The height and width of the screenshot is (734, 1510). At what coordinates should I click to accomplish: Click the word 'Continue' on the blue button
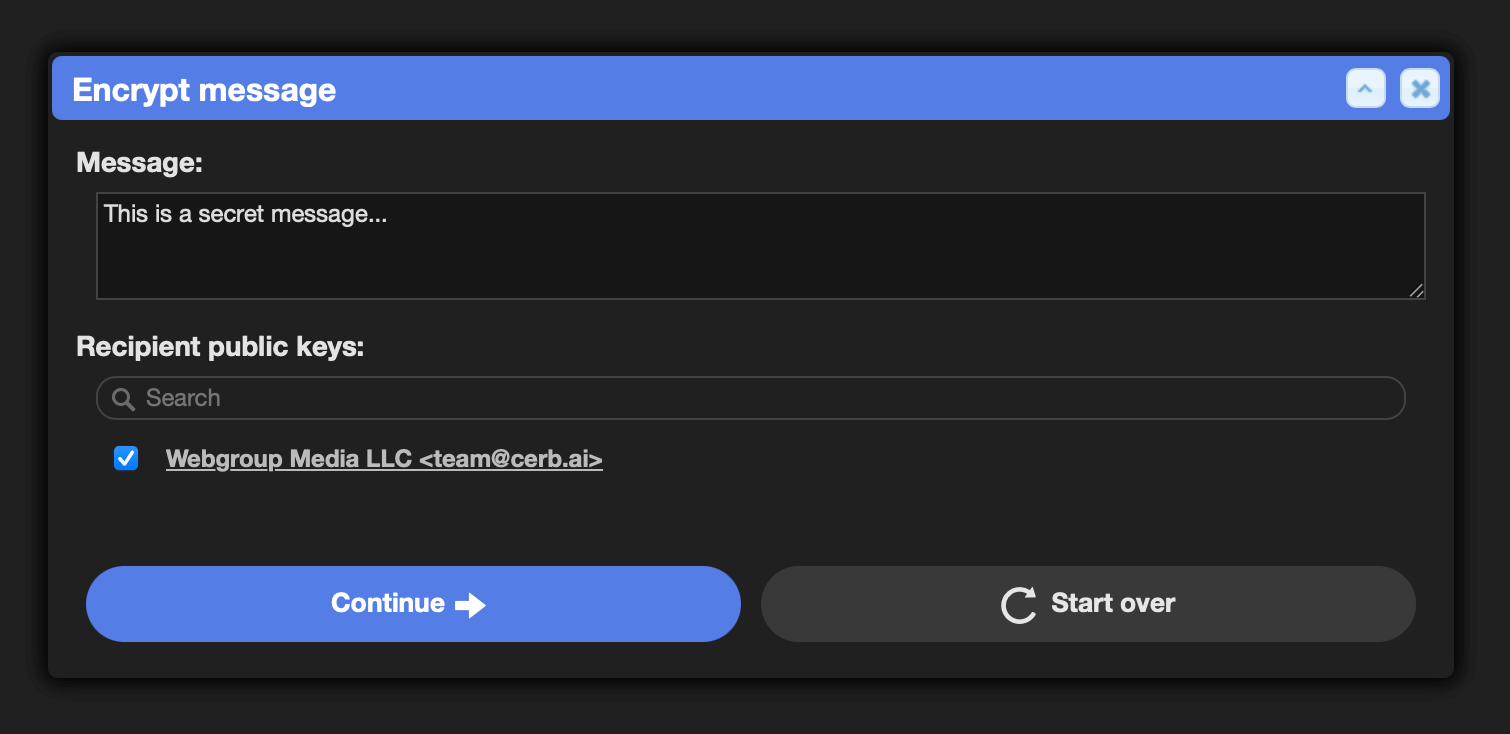pos(388,604)
